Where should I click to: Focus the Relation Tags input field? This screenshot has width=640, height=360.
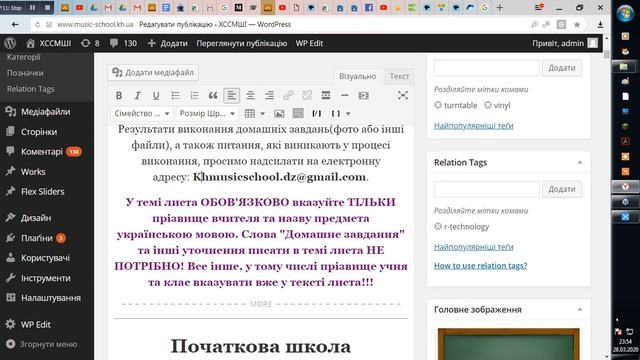click(487, 189)
